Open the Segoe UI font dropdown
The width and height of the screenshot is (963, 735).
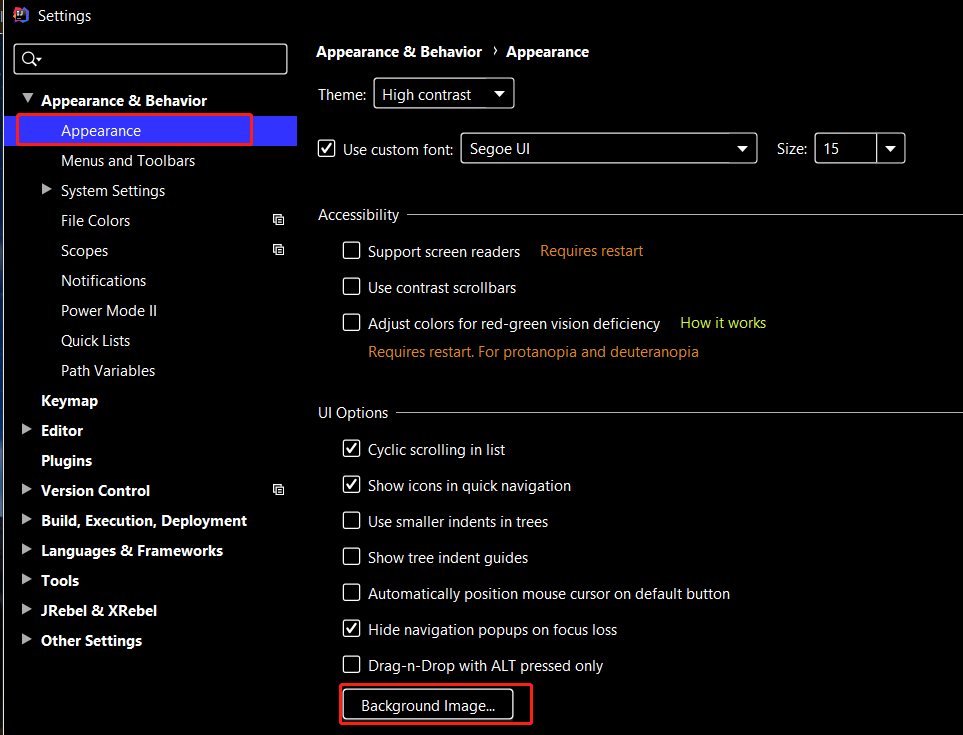tap(607, 149)
